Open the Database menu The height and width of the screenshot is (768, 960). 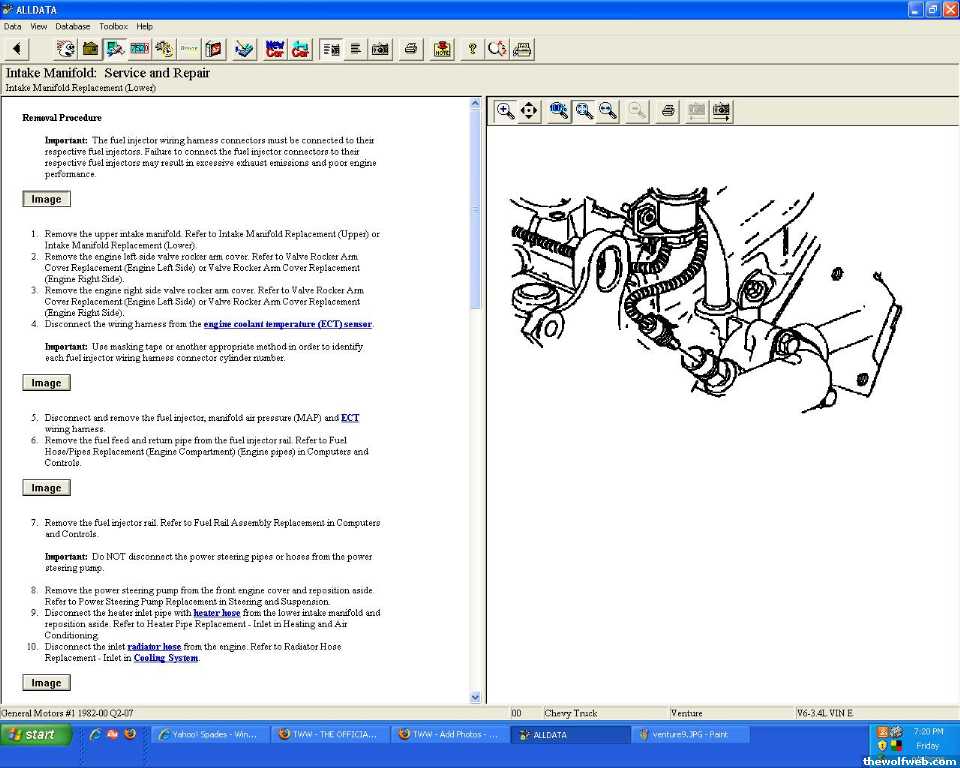pyautogui.click(x=72, y=26)
